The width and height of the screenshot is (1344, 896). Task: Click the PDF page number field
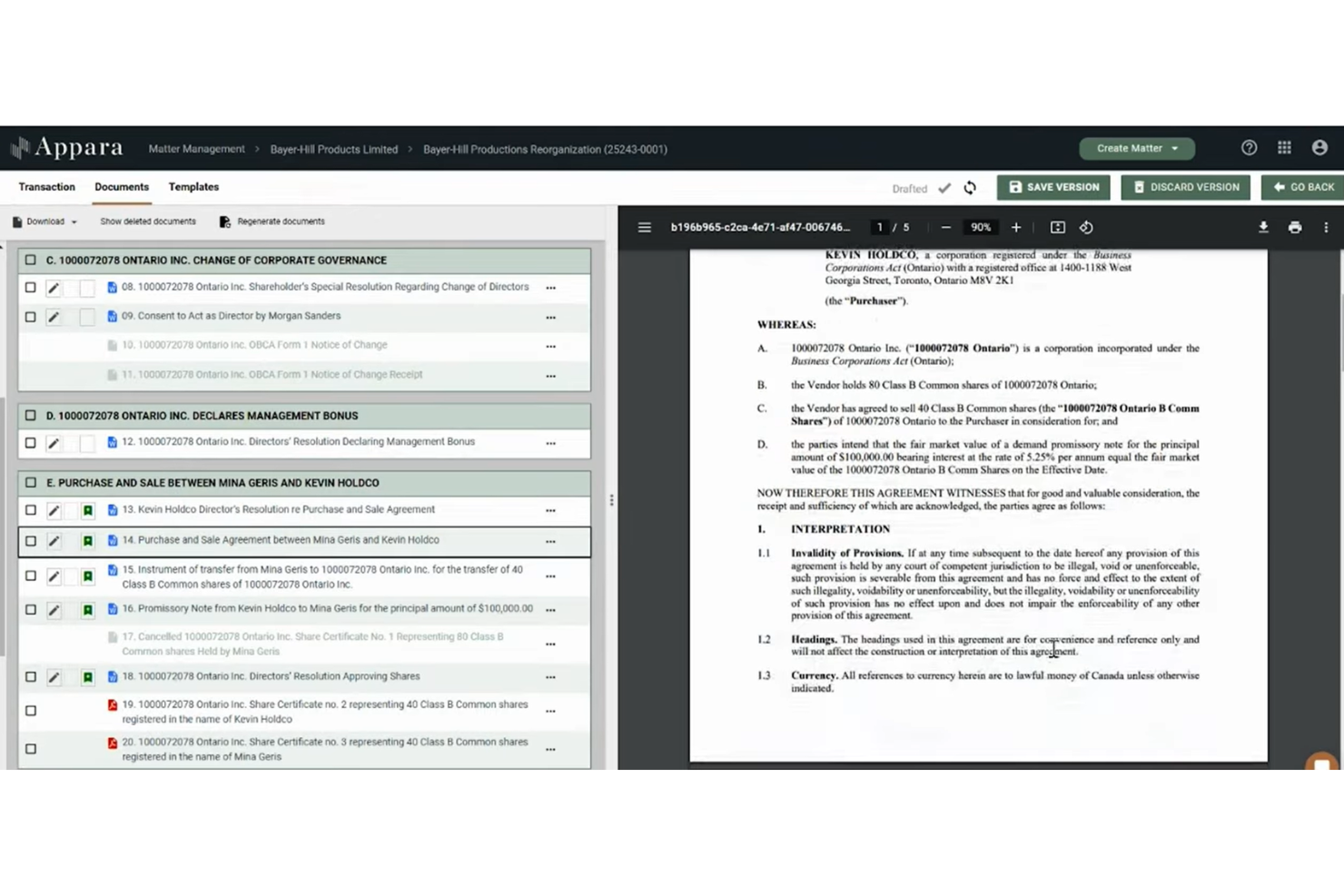coord(879,228)
